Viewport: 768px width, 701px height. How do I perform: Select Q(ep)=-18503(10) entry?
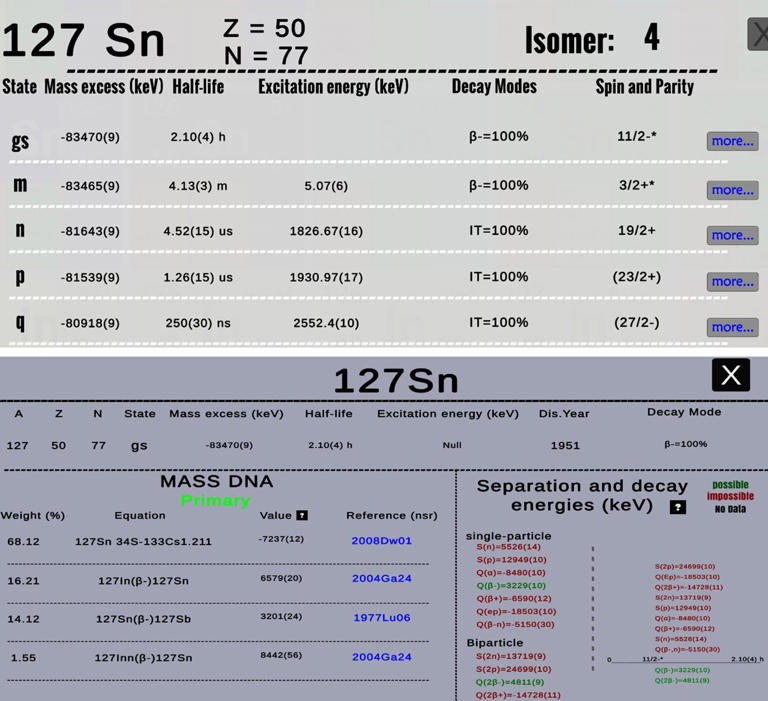516,611
